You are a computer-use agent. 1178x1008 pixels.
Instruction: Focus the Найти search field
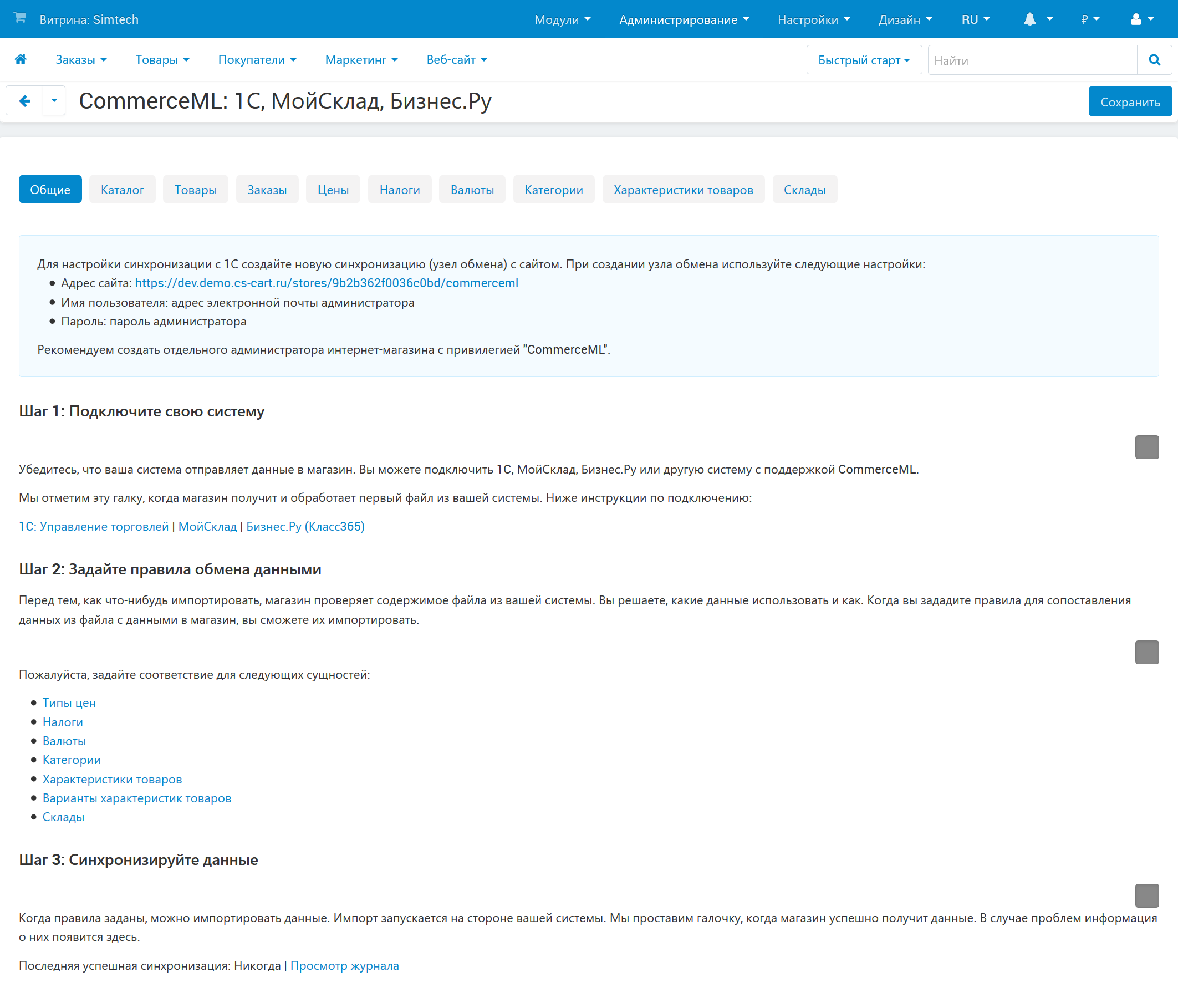1032,60
